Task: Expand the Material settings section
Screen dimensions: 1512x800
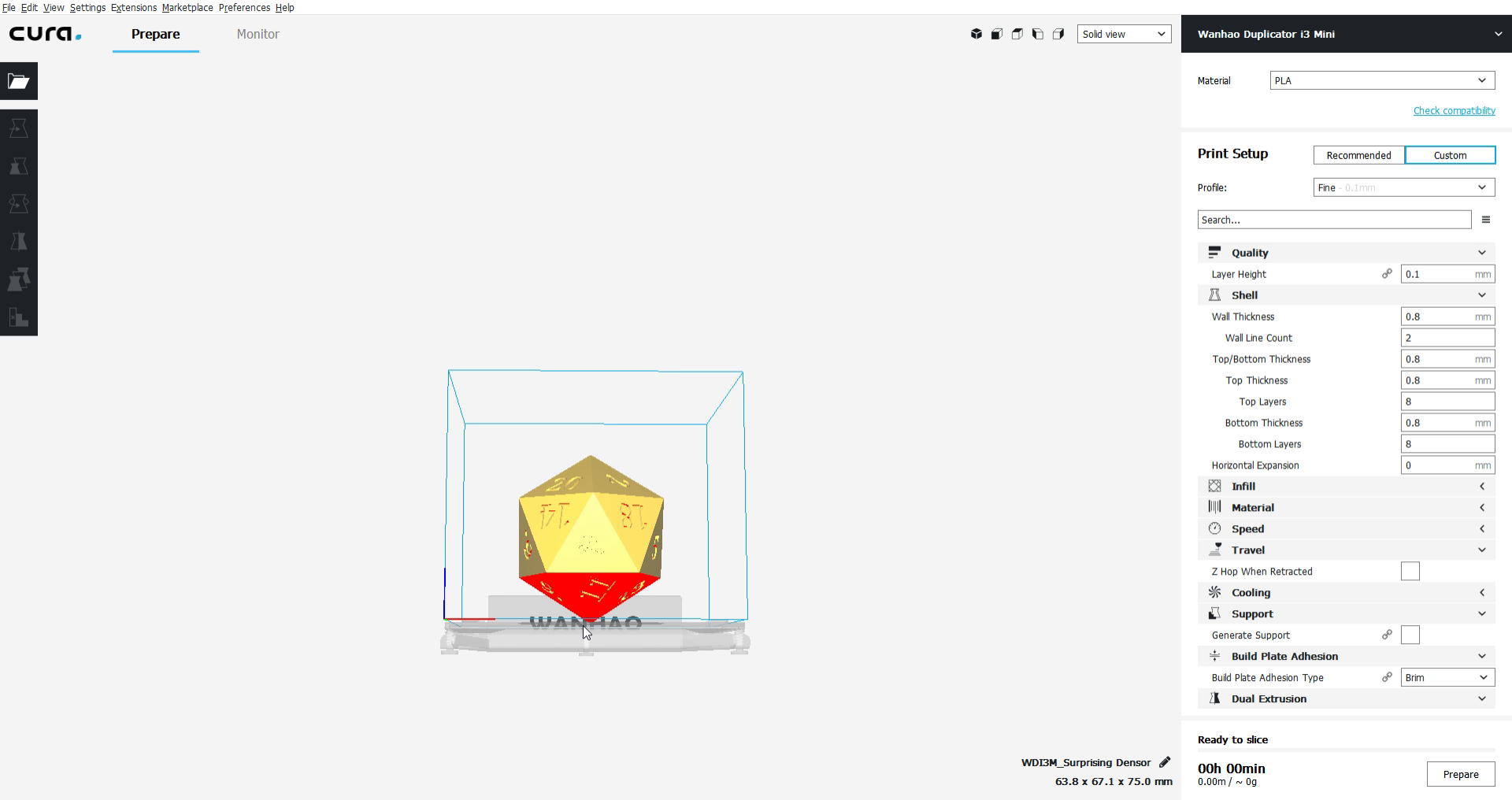Action: [x=1347, y=508]
